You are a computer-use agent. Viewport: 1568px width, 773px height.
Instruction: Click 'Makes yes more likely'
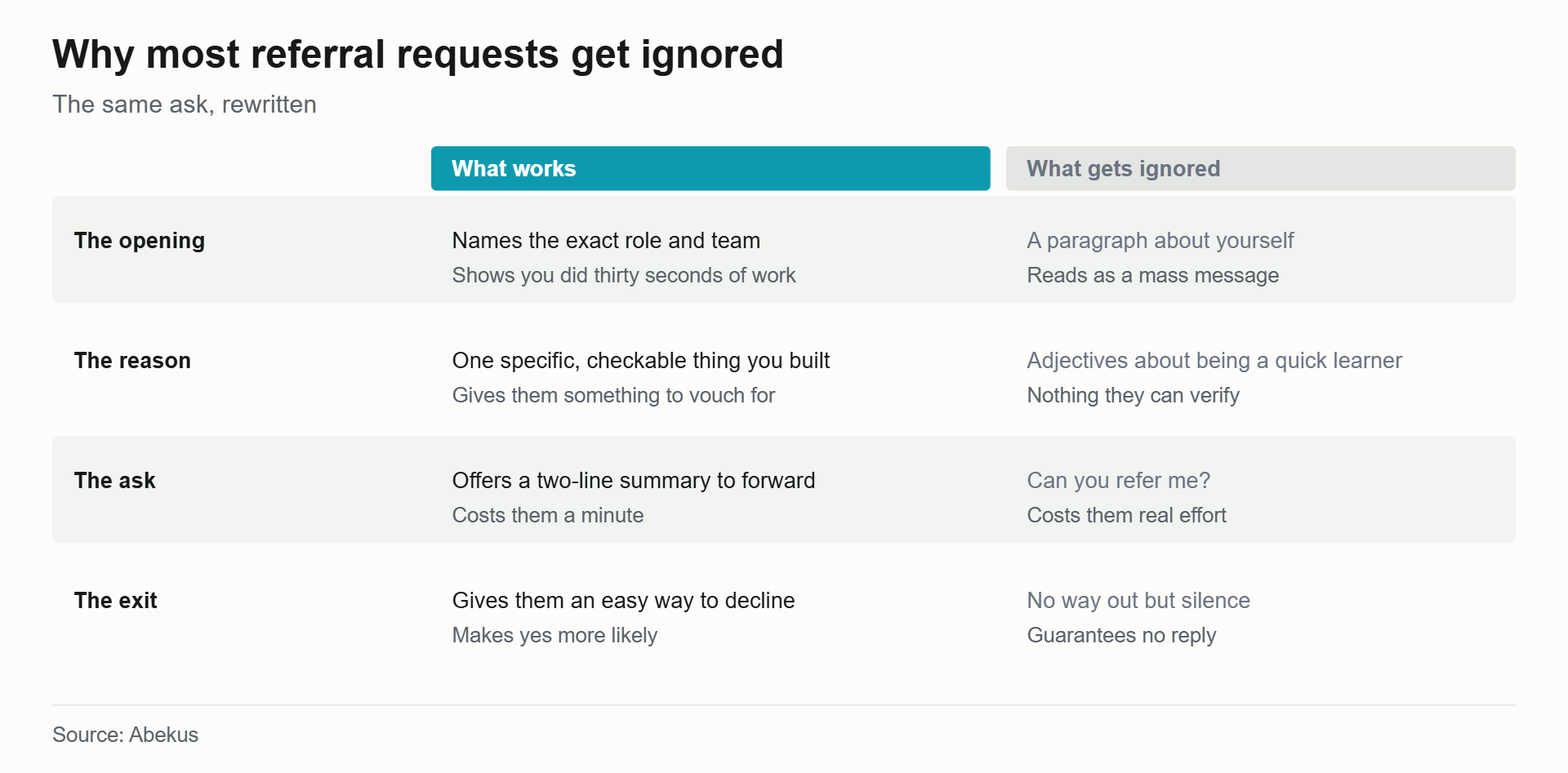pos(555,636)
